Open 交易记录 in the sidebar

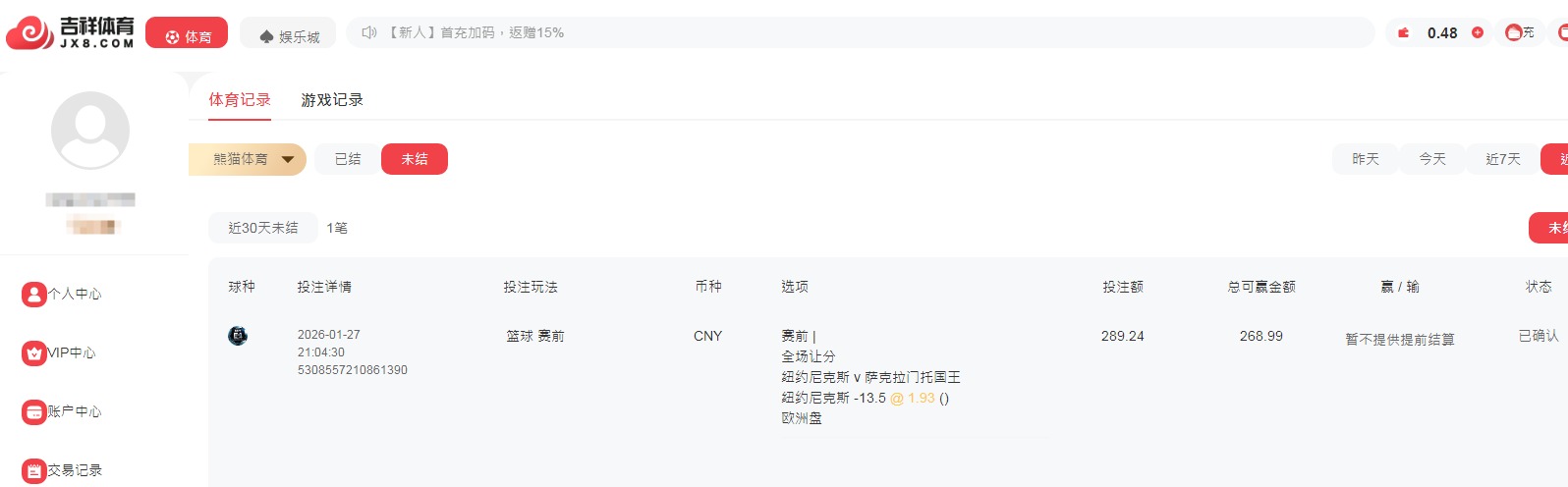click(63, 470)
